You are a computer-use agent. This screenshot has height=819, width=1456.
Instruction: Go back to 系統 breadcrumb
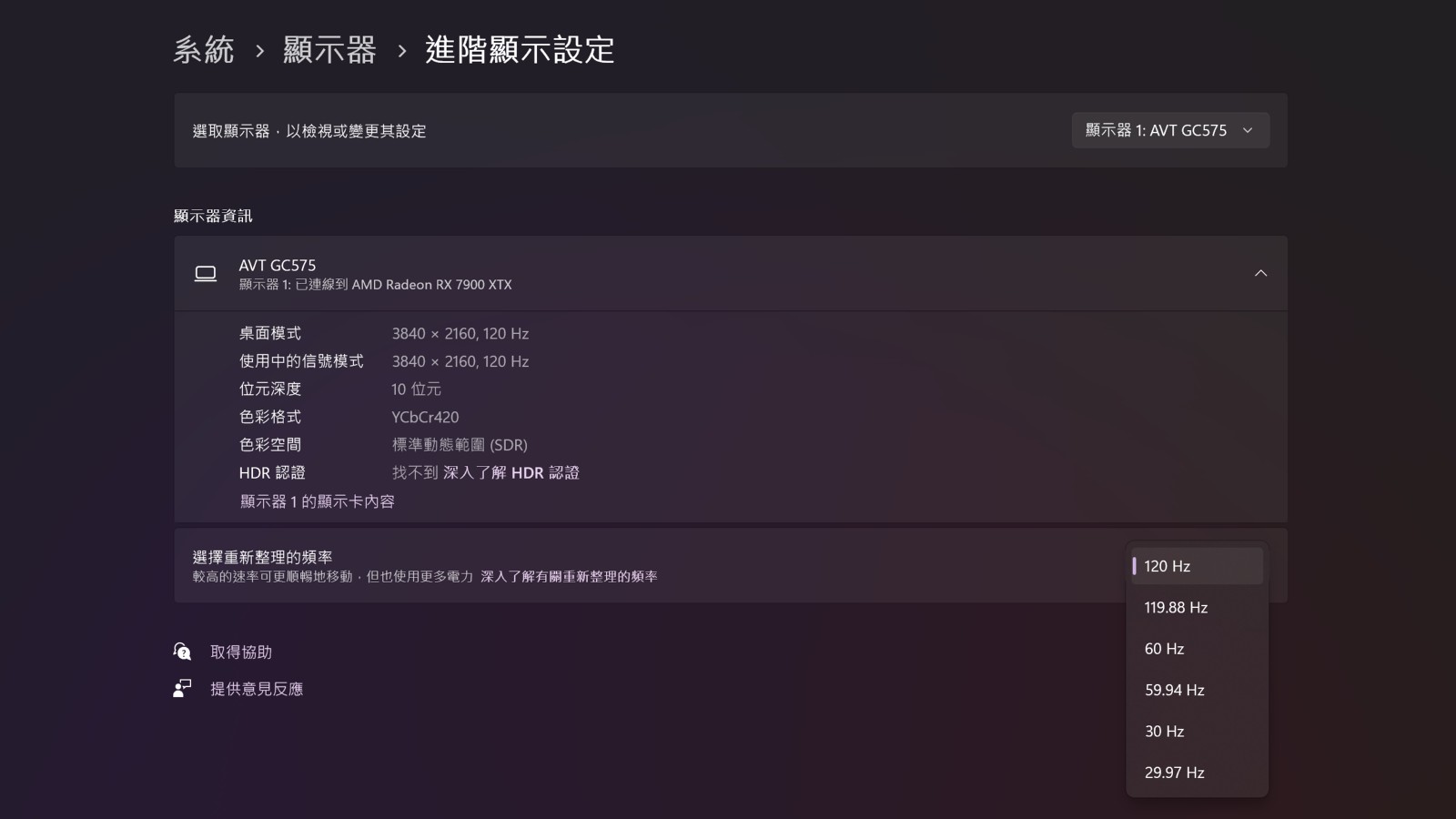click(x=204, y=50)
